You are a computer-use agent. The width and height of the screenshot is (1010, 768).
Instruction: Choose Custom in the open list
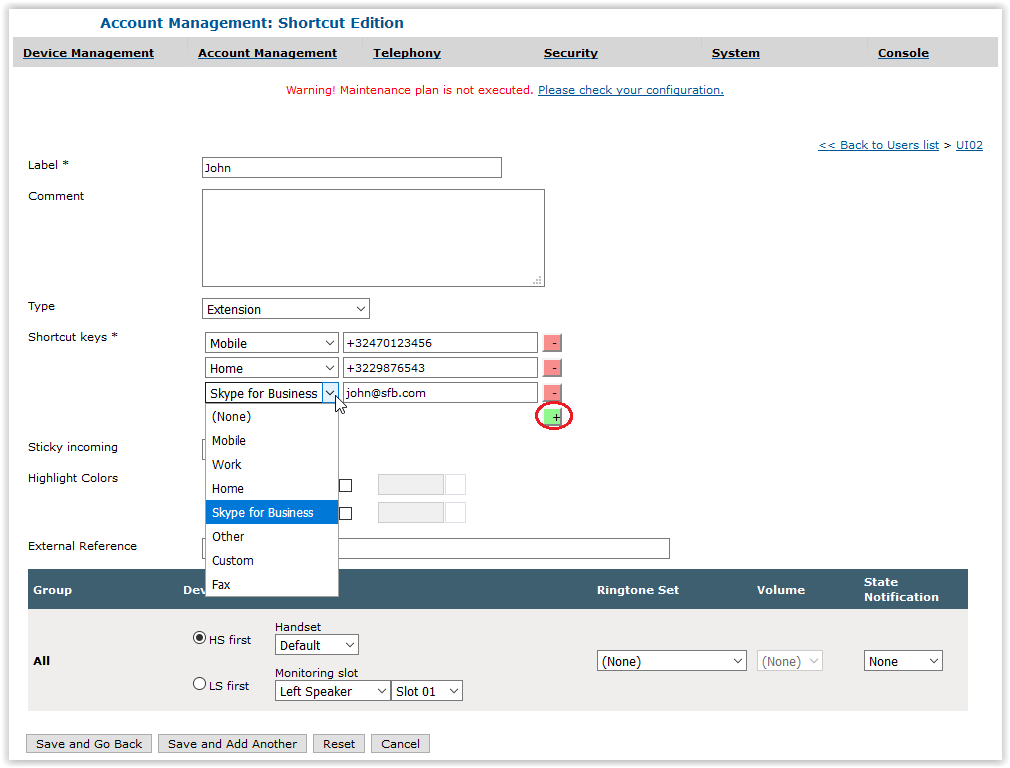(x=272, y=561)
